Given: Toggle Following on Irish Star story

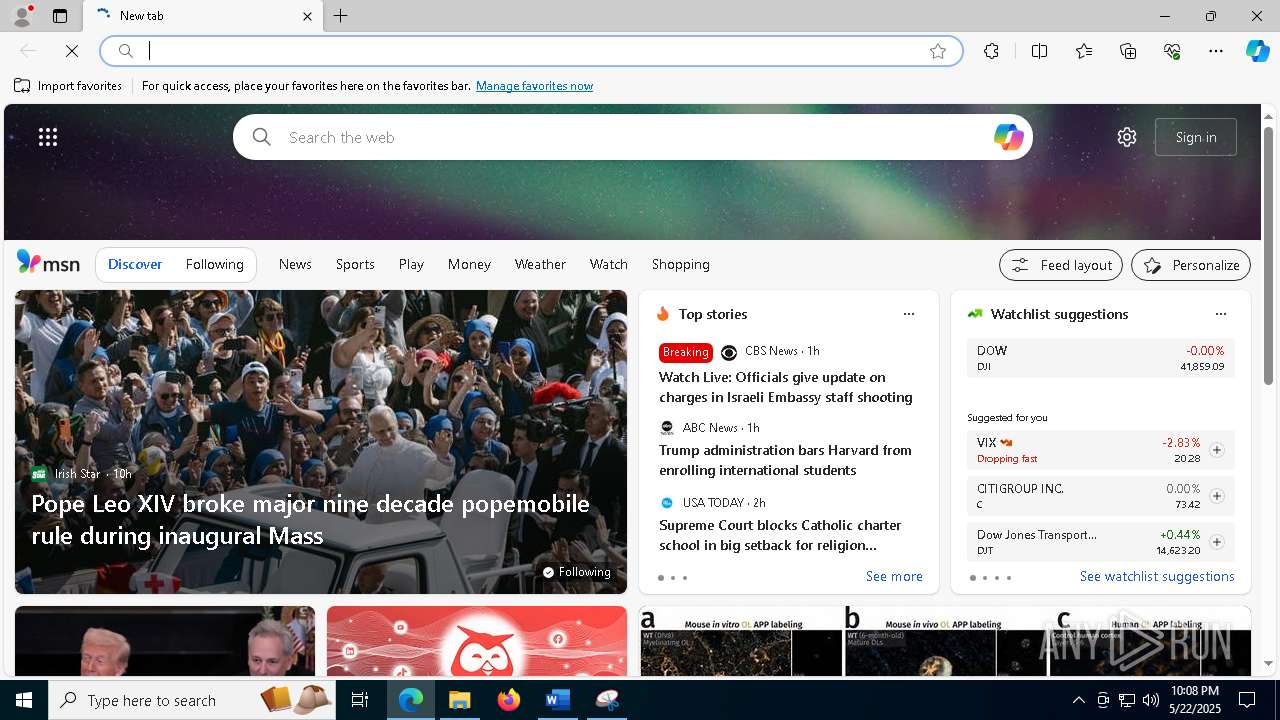Looking at the screenshot, I should point(577,572).
